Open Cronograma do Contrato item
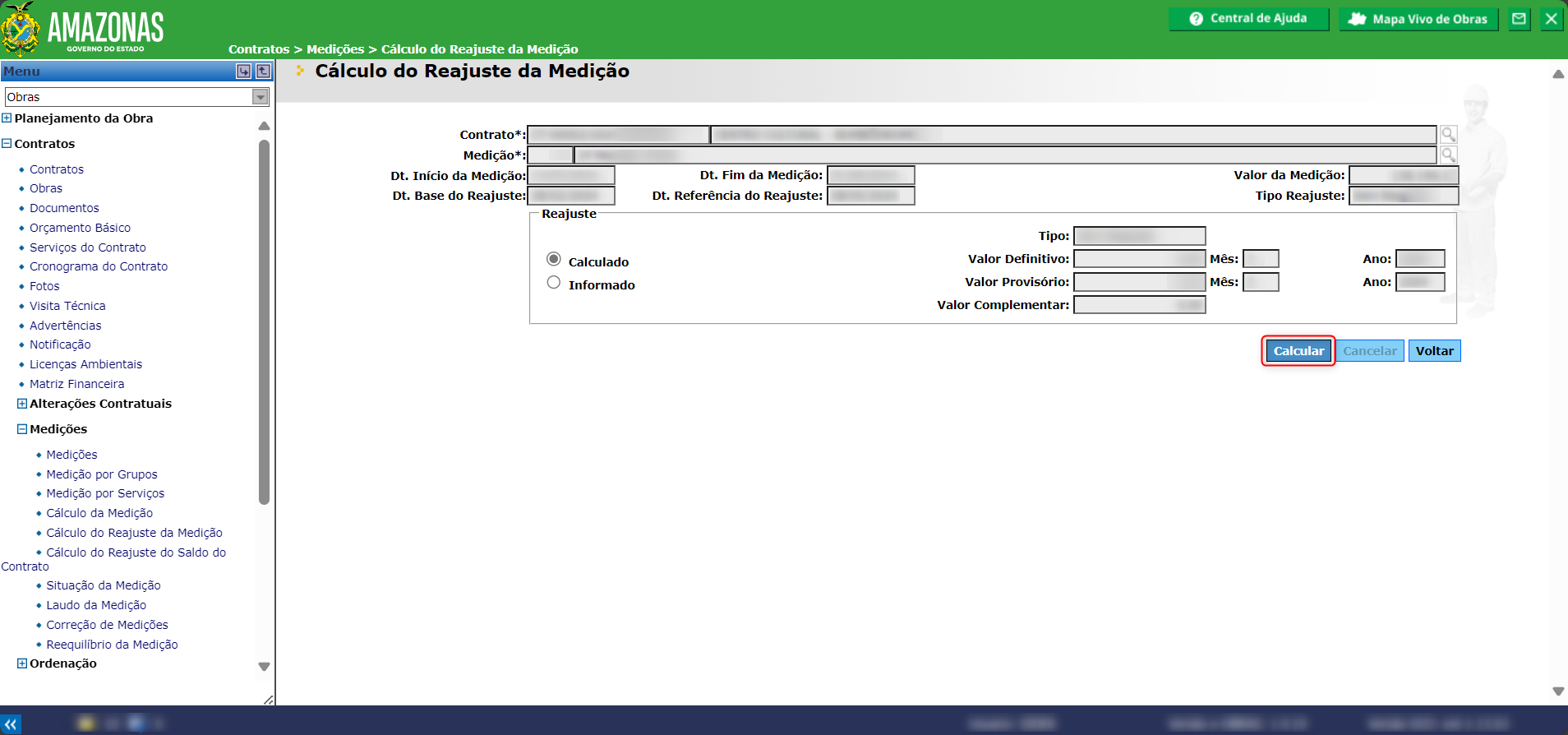1568x735 pixels. (x=99, y=266)
